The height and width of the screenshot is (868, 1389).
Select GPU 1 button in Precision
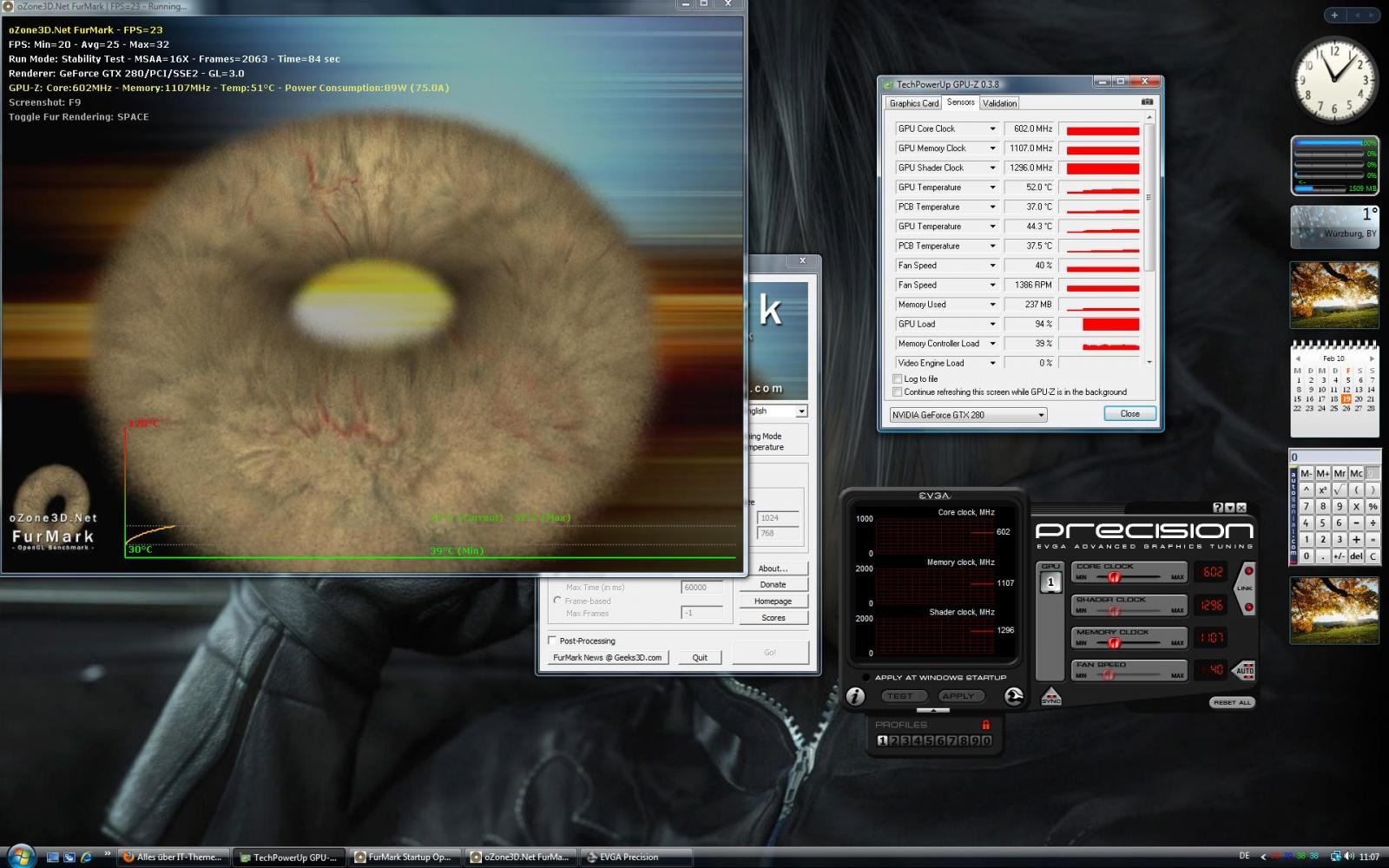point(1050,582)
